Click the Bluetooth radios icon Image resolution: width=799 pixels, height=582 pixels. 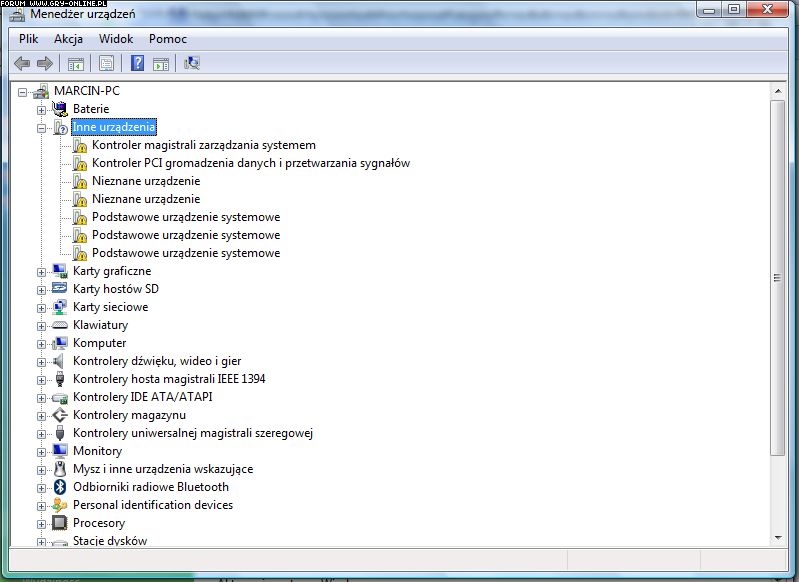coord(60,487)
